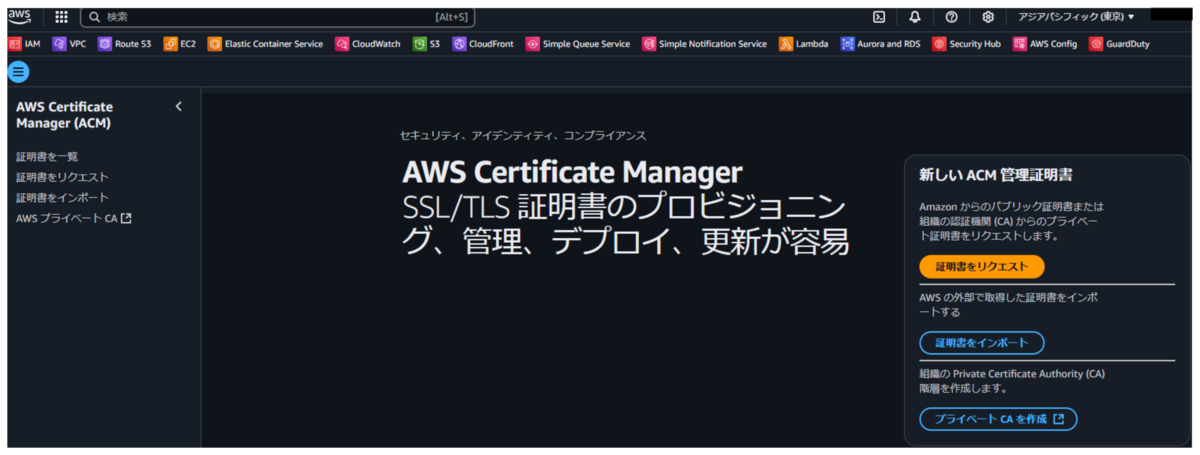Open the Security Hub favorite link text

(975, 44)
